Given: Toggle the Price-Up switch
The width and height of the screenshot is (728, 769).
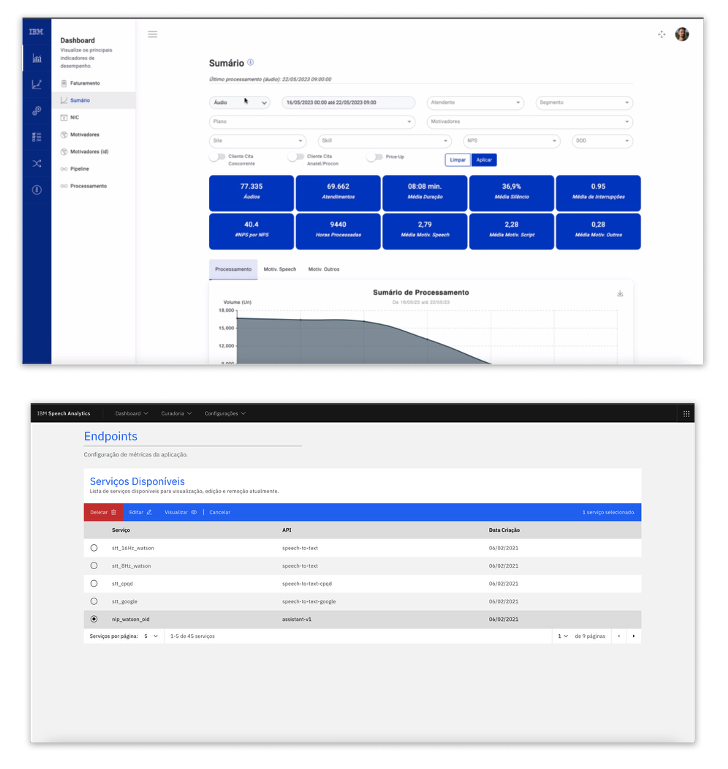Looking at the screenshot, I should 374,157.
